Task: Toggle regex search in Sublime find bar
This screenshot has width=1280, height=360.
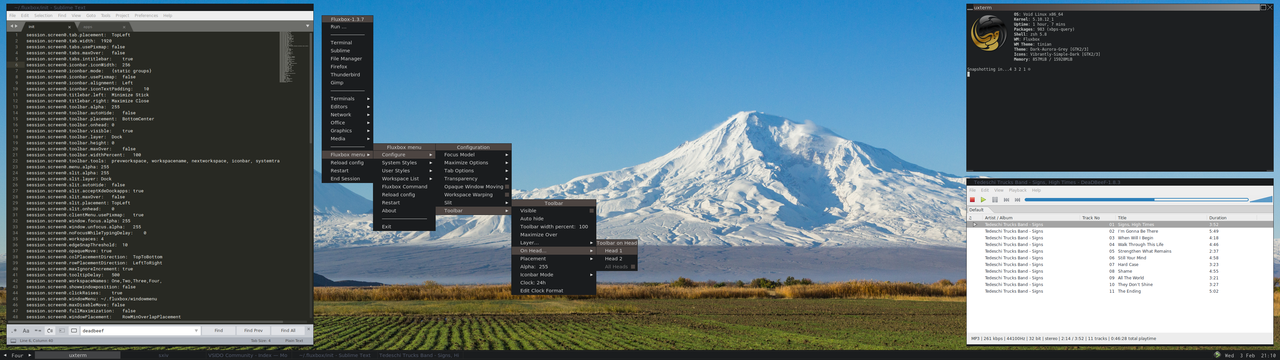Action: 14,330
